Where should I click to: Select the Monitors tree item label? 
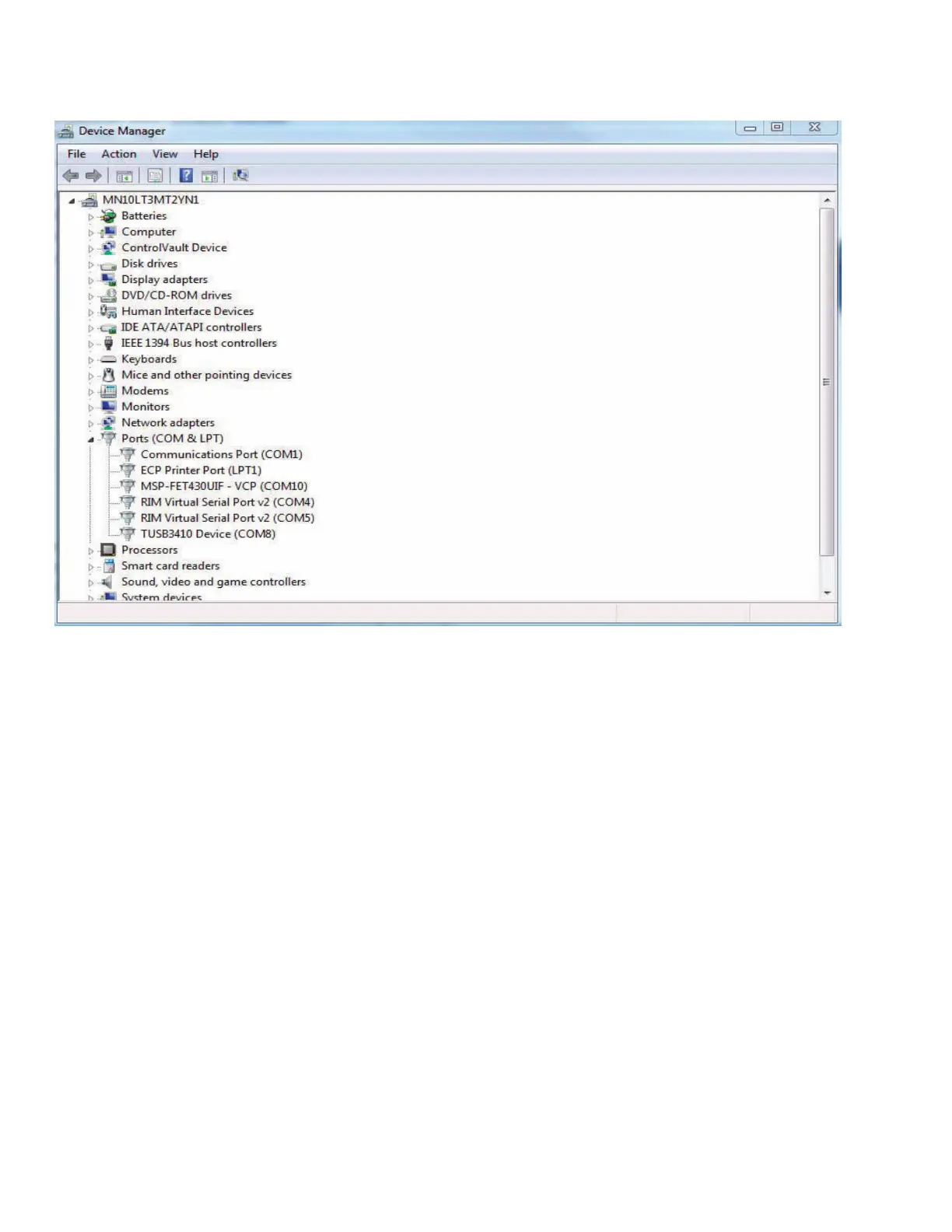145,407
